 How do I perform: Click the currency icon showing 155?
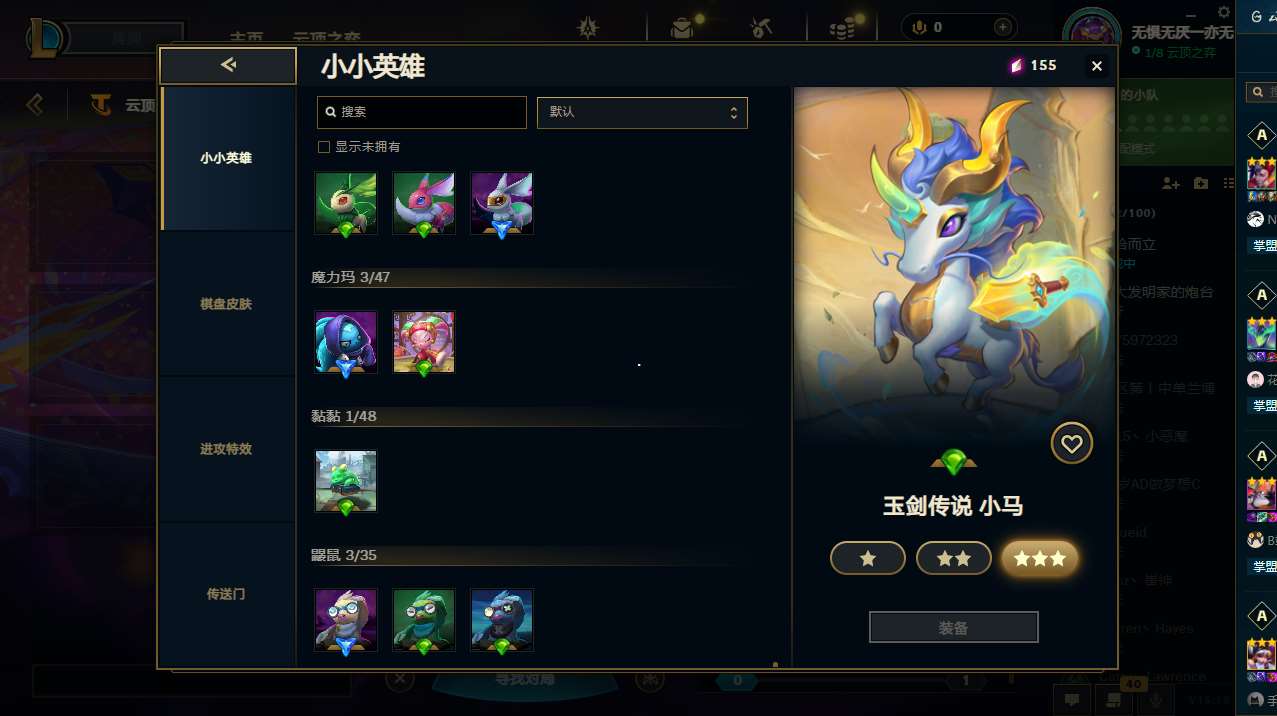coord(1016,65)
